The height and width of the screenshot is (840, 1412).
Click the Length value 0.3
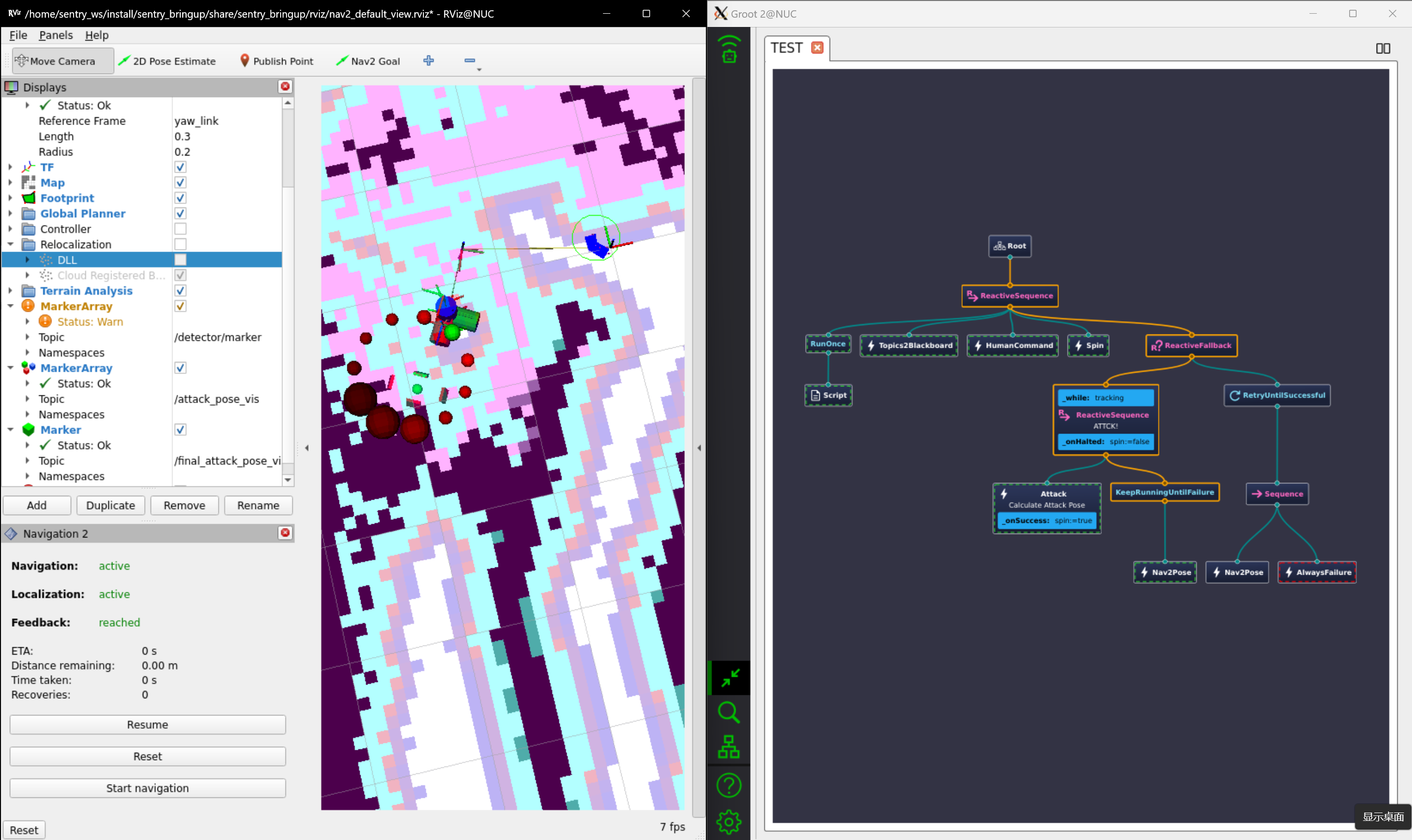coord(183,136)
